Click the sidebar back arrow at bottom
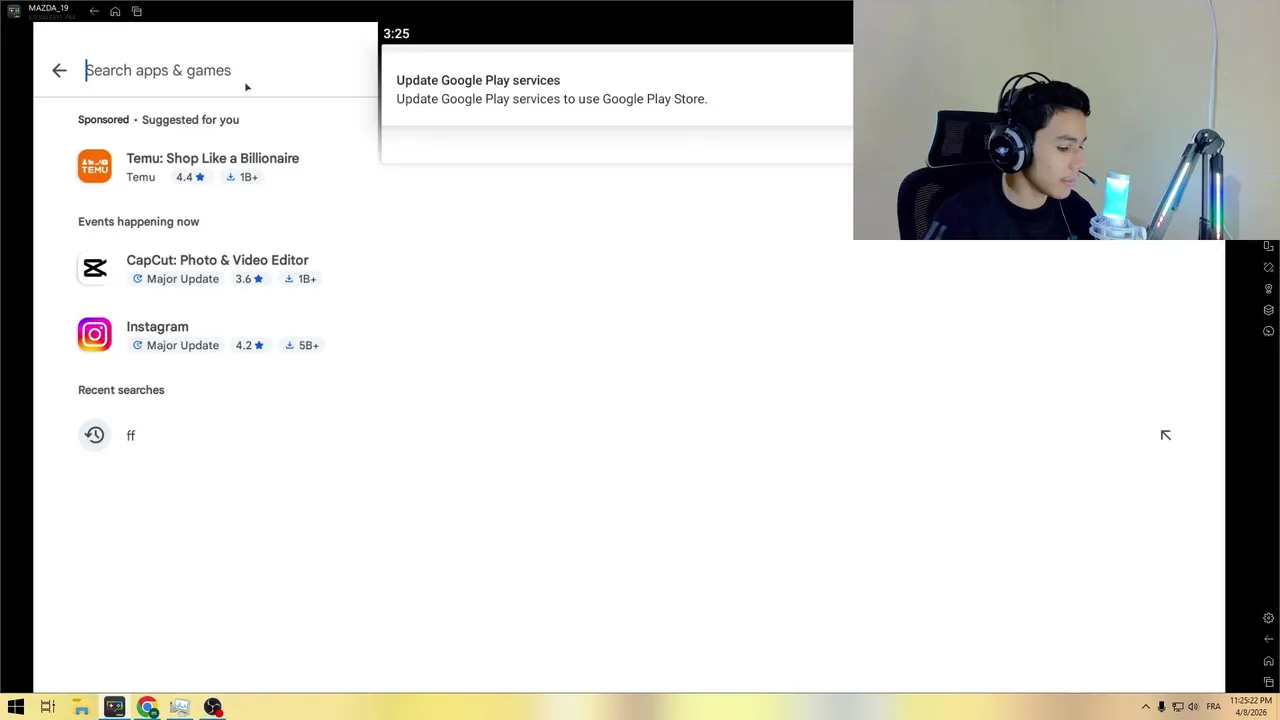 pyautogui.click(x=1268, y=639)
